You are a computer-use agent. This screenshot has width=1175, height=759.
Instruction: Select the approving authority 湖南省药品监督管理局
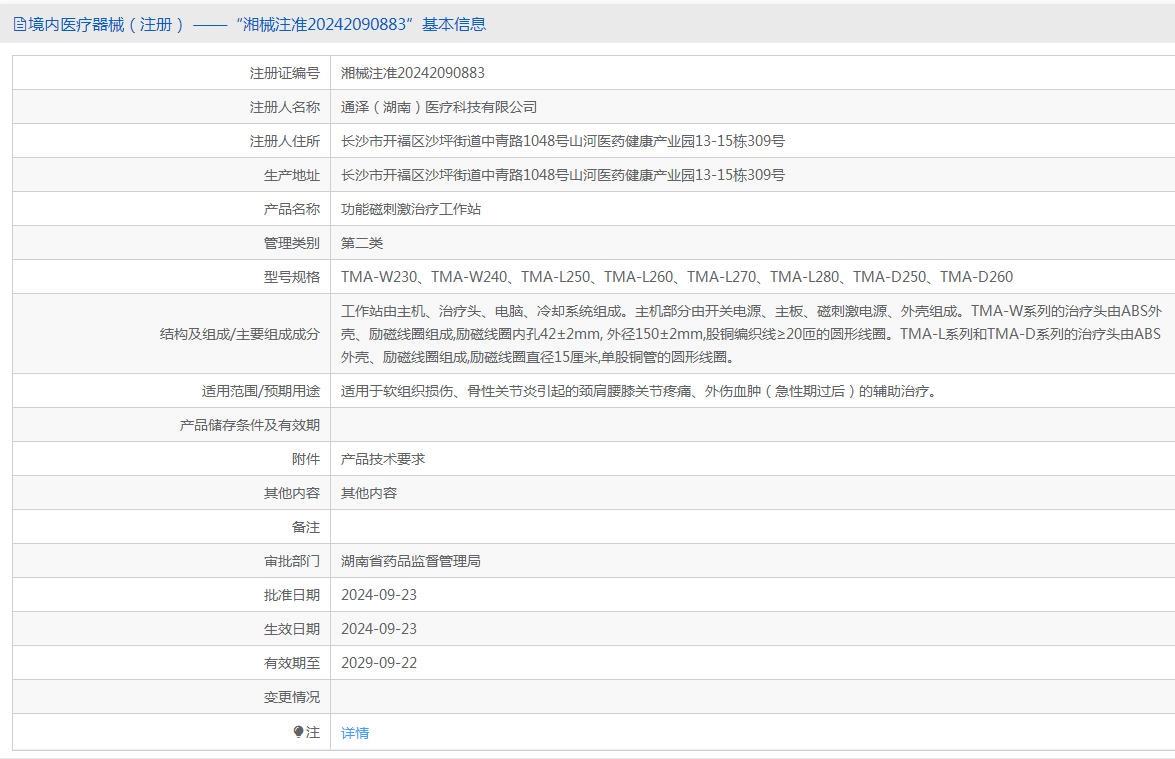point(411,561)
